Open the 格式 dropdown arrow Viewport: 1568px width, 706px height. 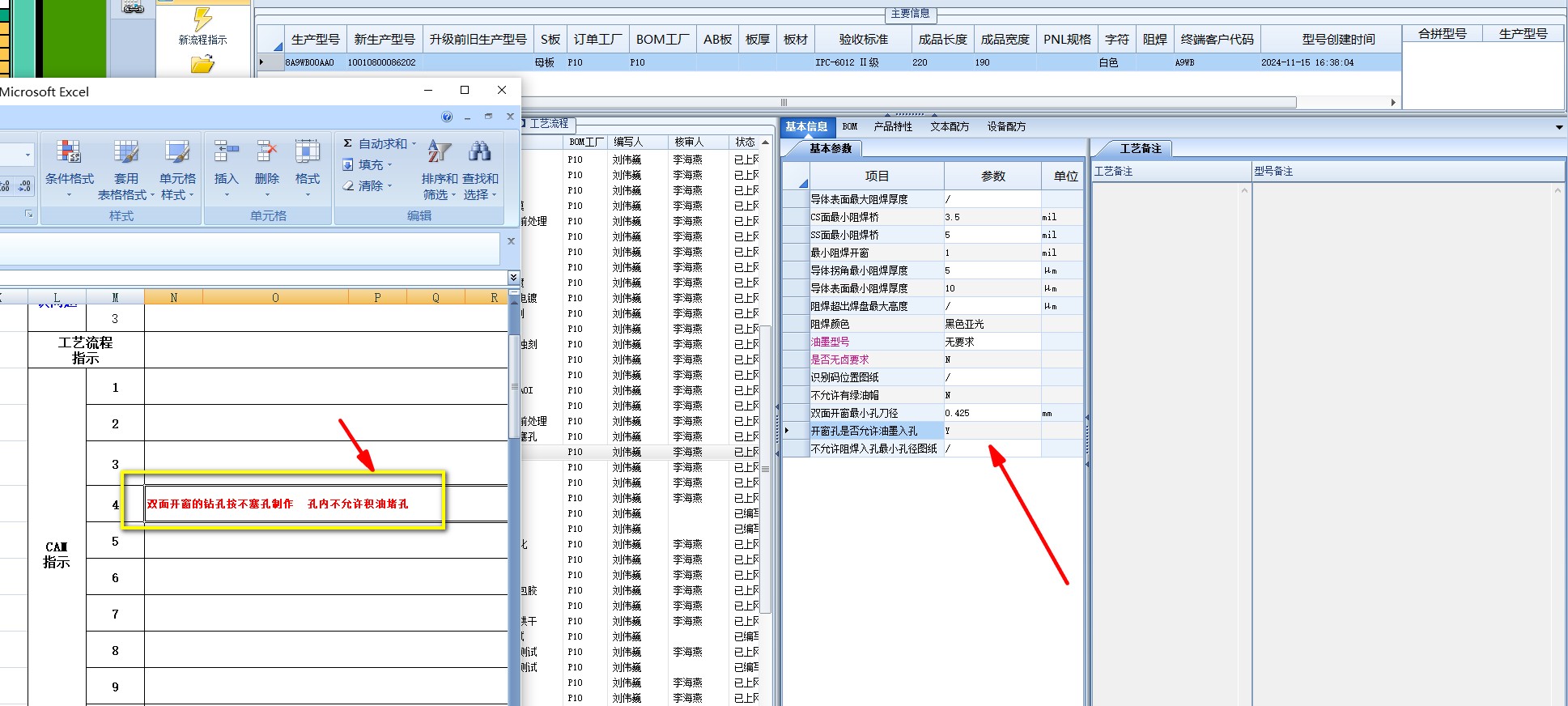(308, 194)
